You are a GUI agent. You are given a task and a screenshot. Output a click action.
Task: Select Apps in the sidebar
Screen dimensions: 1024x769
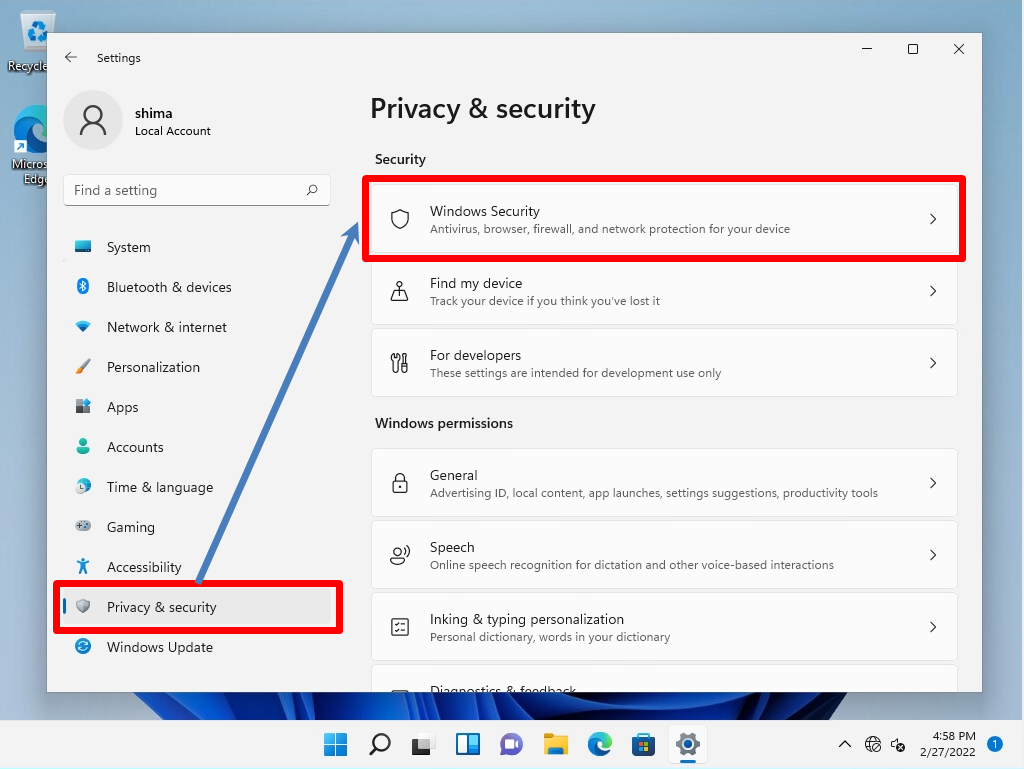(x=197, y=407)
